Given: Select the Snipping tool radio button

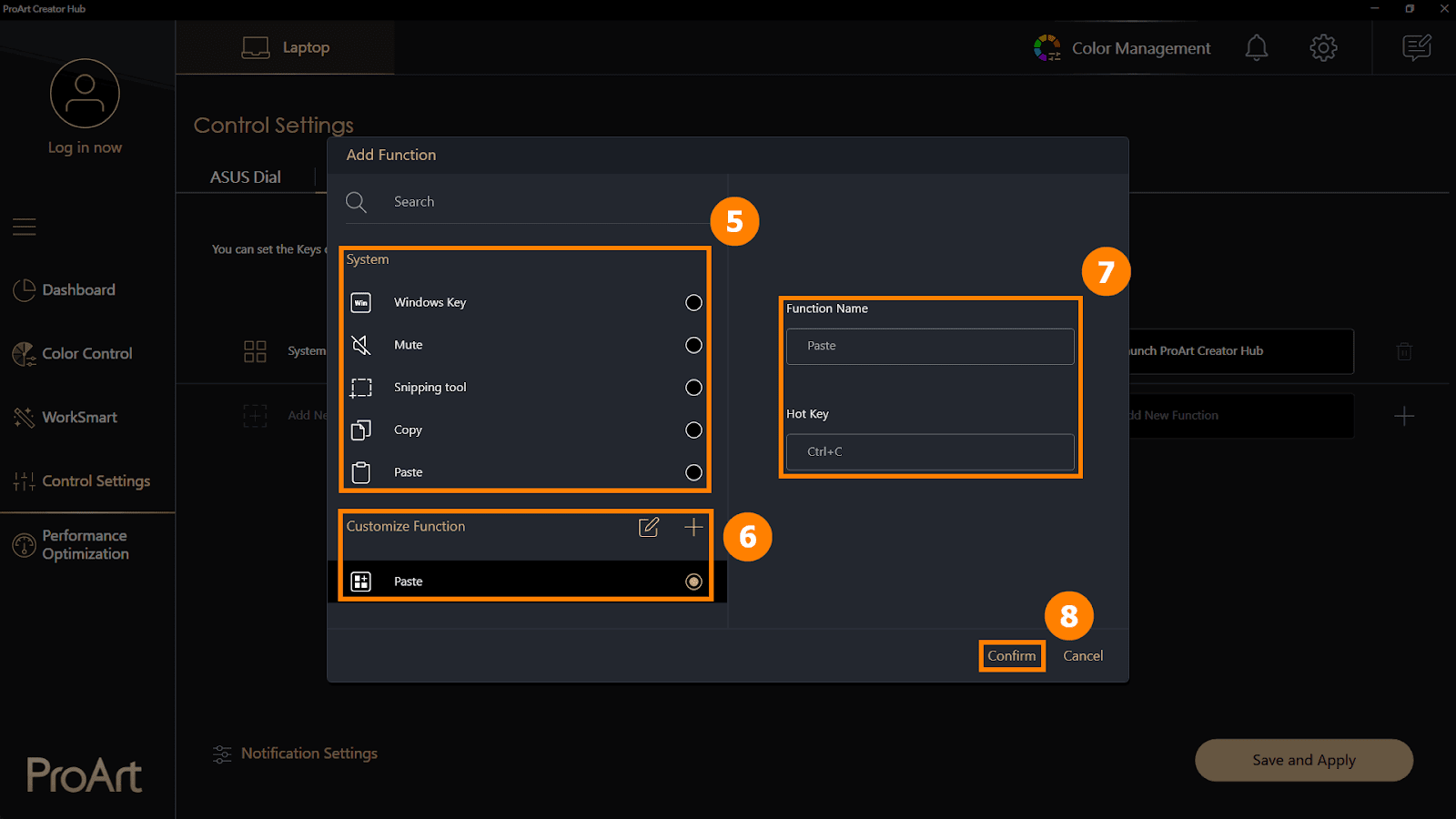Looking at the screenshot, I should [693, 388].
